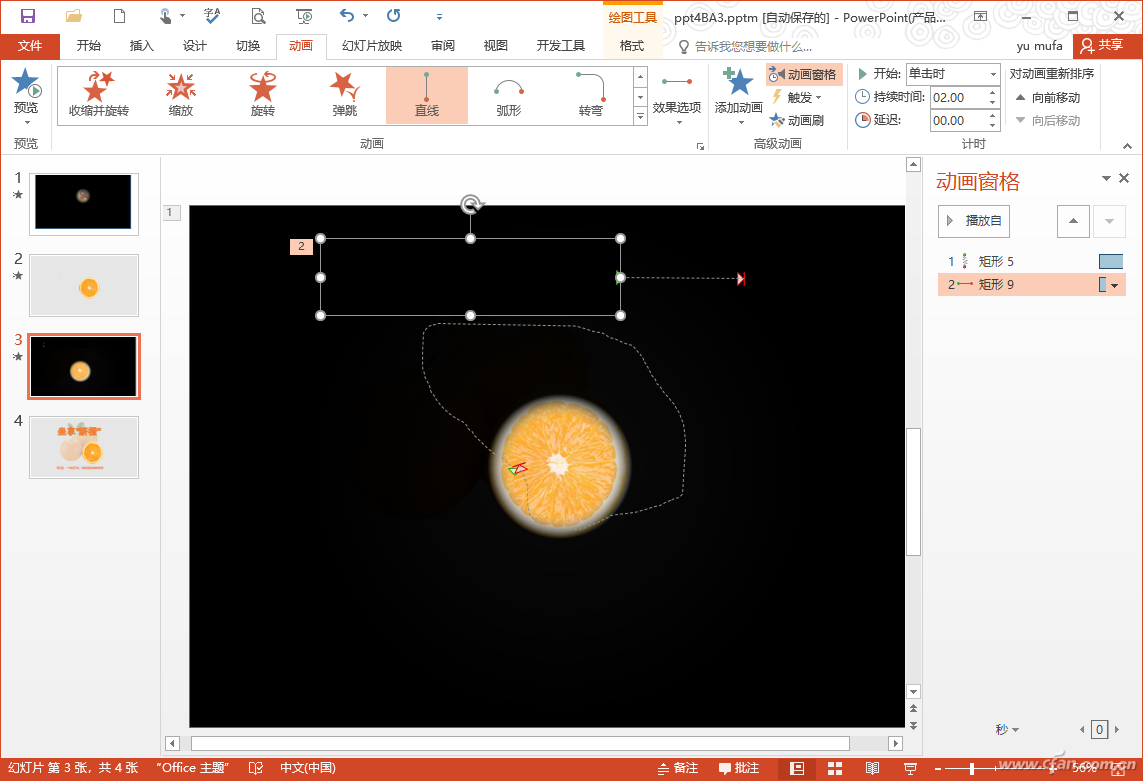Click the 持续时间 field showing 02.00
Screen dimensions: 1143x781
(959, 97)
